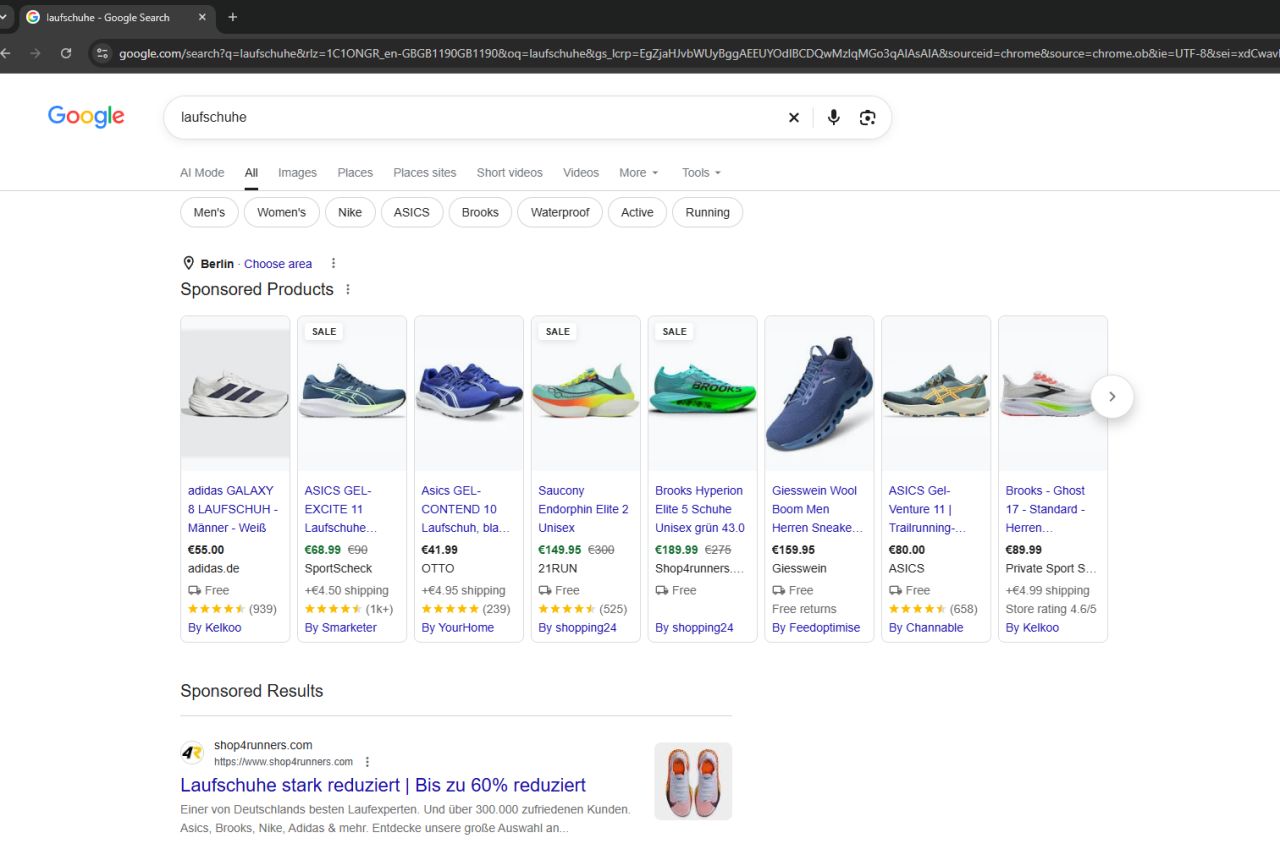1280x860 pixels.
Task: Open Google Lens image search icon
Action: coord(867,117)
